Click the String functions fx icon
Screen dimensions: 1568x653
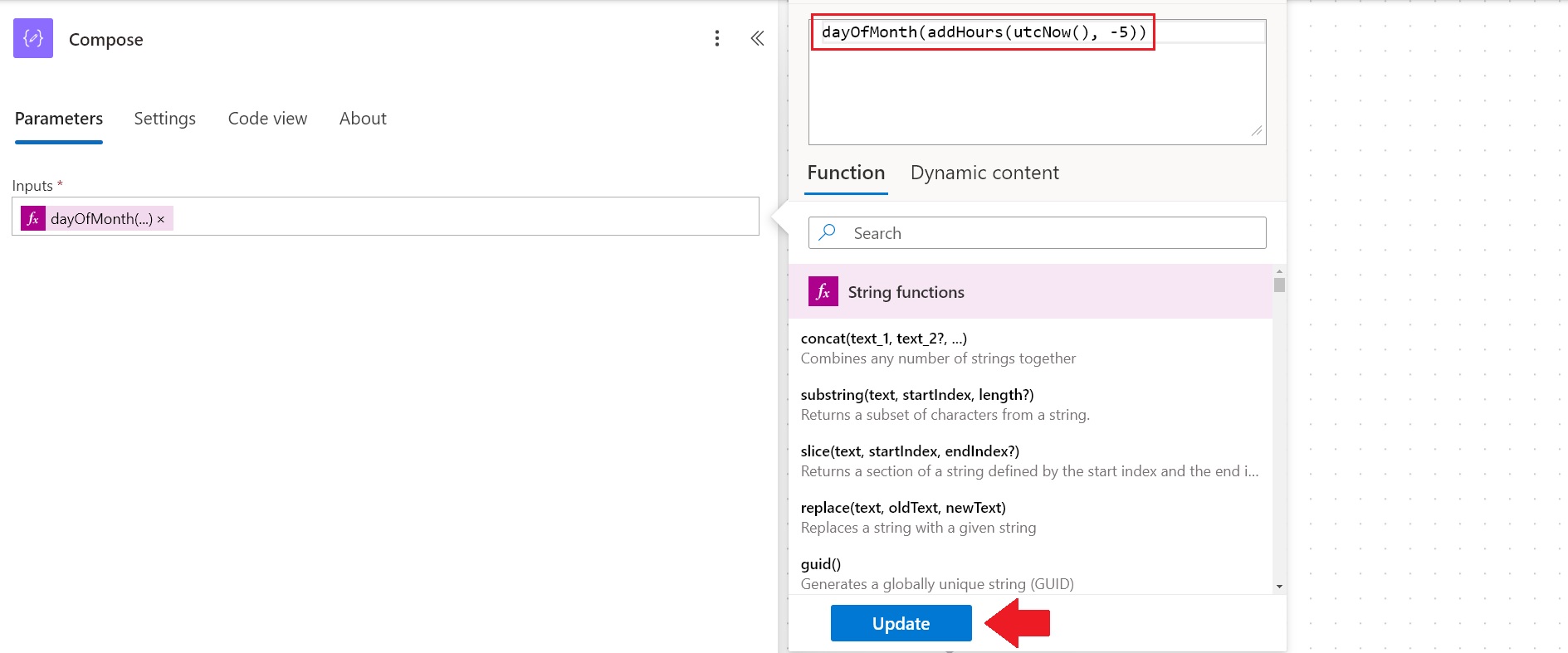pos(823,291)
